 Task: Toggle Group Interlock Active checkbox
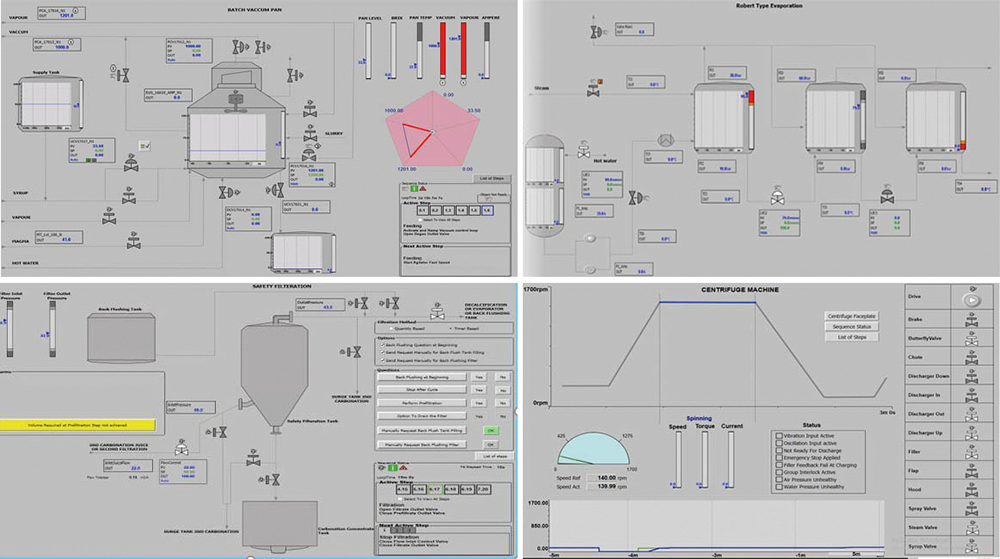click(779, 472)
